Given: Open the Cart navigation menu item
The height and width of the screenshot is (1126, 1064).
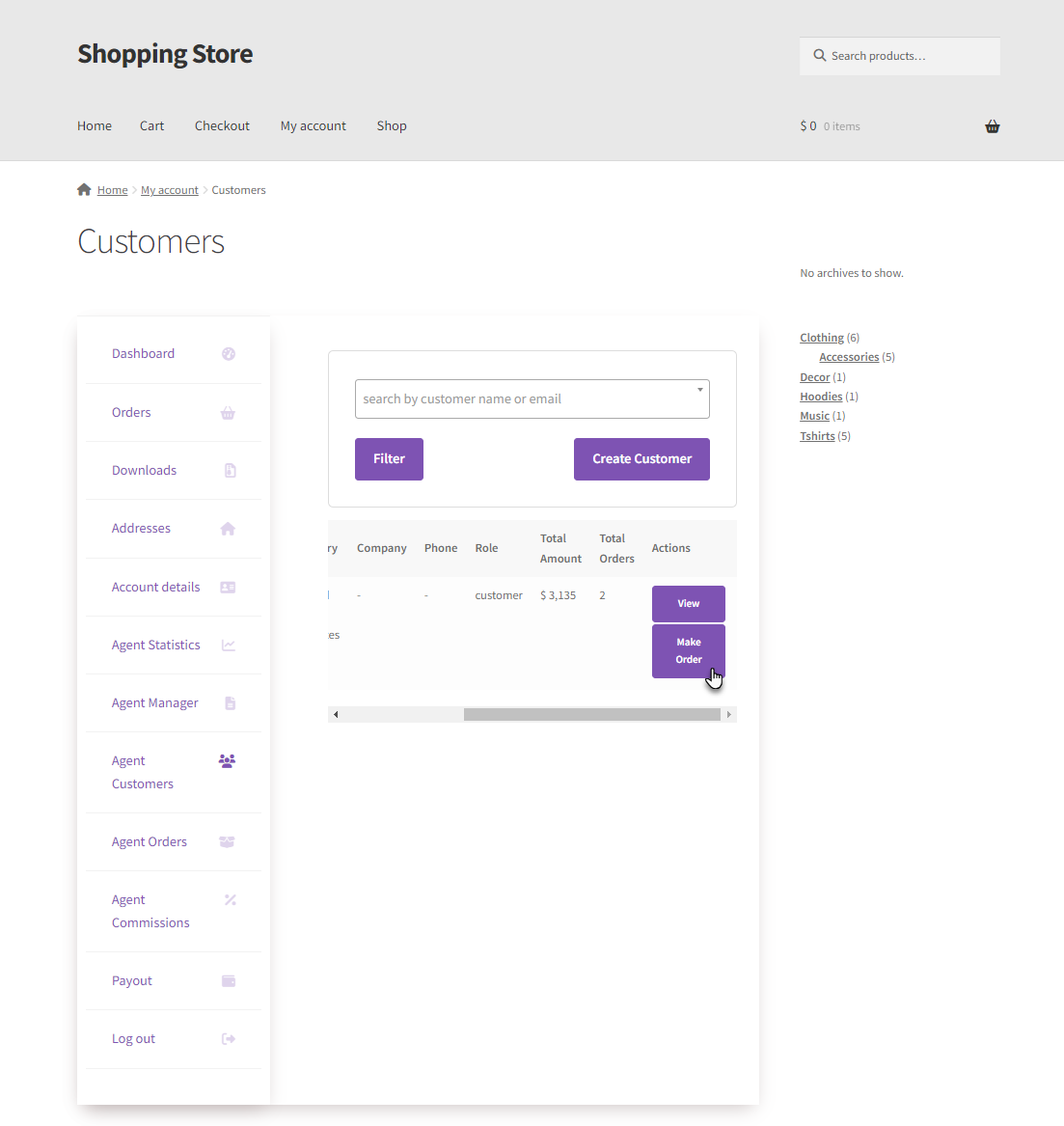Looking at the screenshot, I should (x=152, y=125).
